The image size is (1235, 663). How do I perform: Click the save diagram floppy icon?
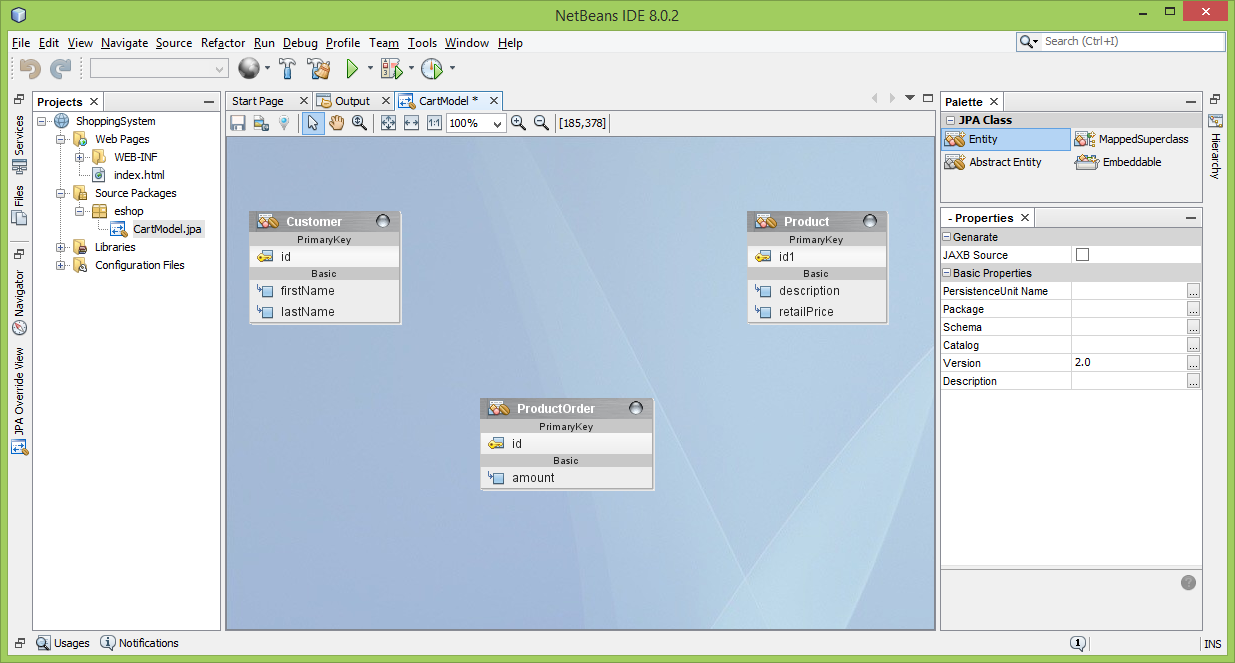pyautogui.click(x=238, y=123)
